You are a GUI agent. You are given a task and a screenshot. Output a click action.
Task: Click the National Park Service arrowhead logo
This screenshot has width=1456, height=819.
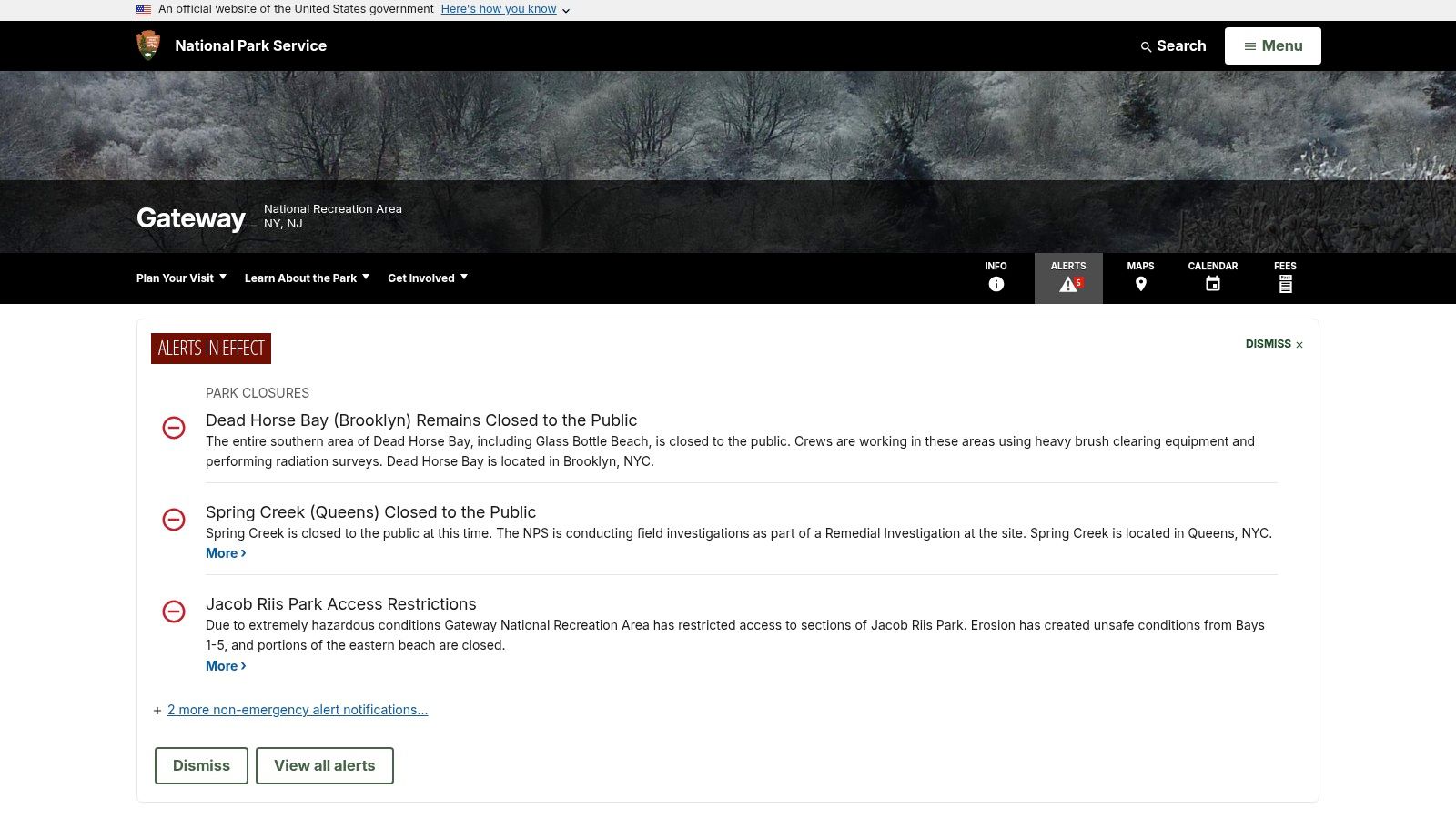coord(147,45)
